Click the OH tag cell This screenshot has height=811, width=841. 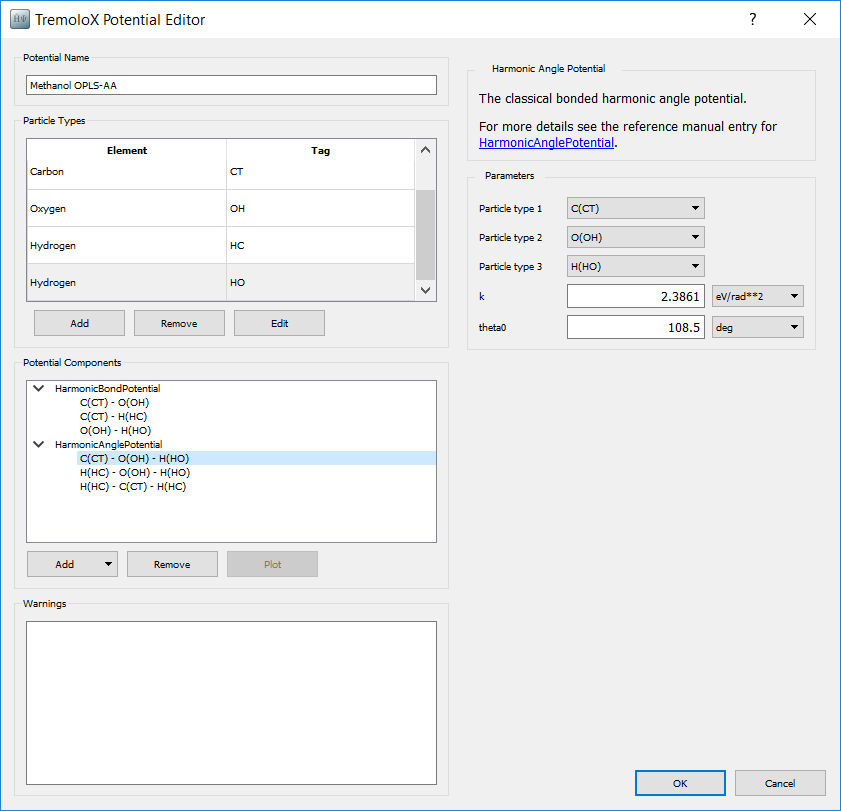click(320, 209)
